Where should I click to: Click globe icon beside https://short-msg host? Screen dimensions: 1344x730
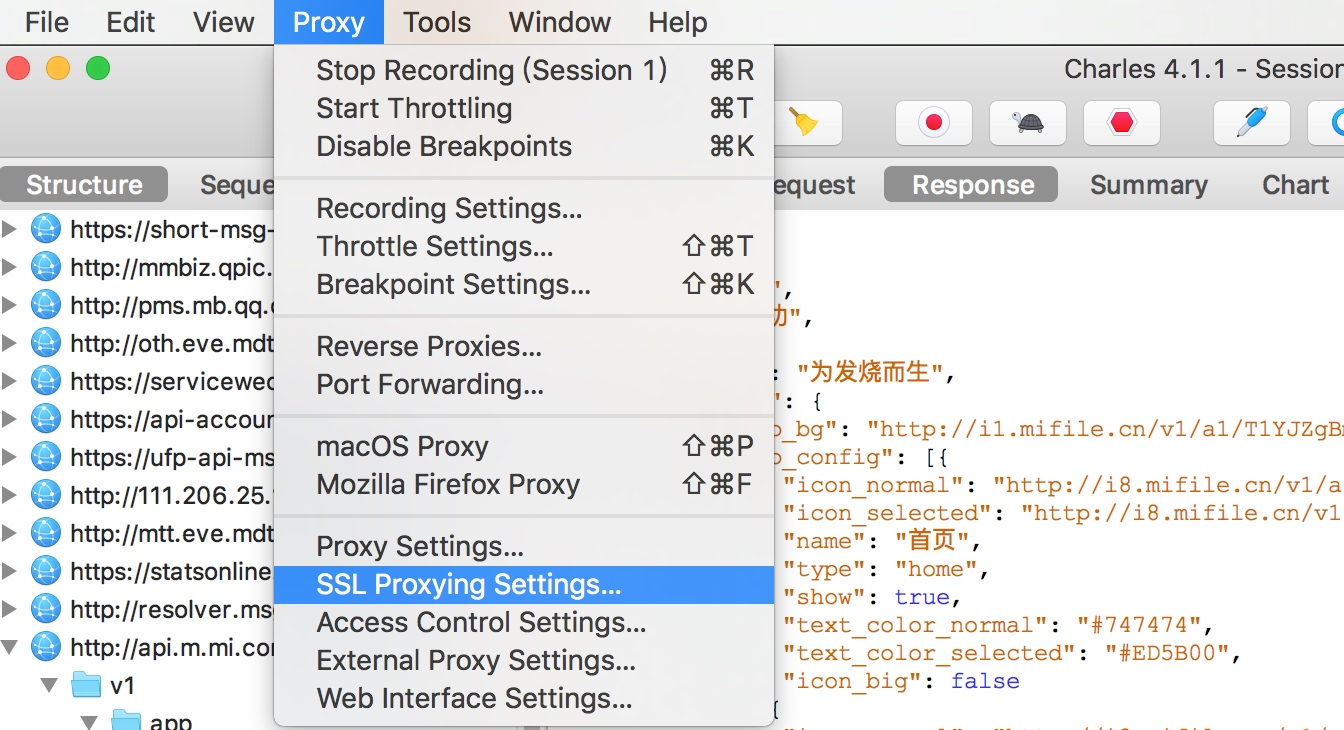(x=46, y=230)
